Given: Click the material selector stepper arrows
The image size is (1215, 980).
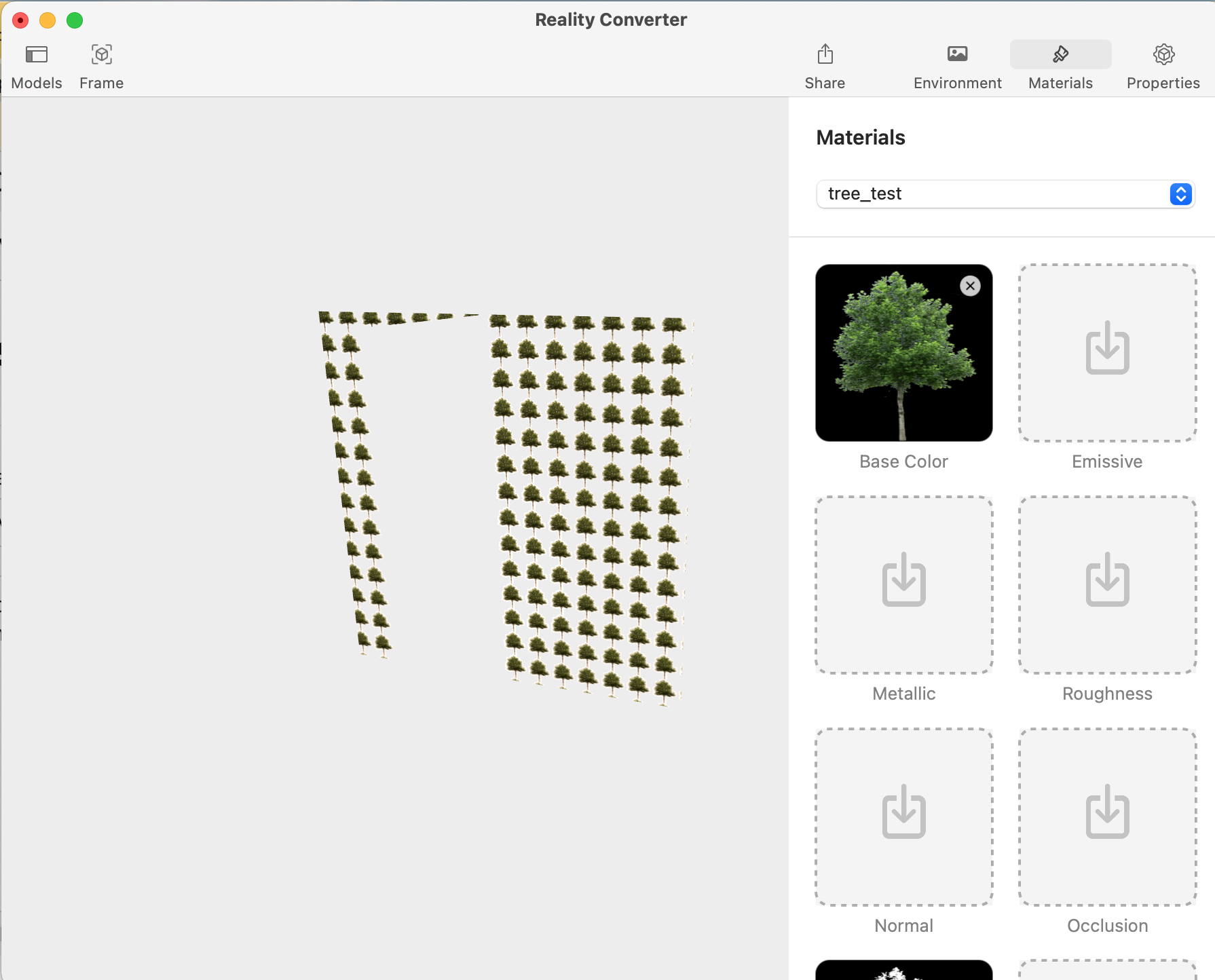Looking at the screenshot, I should click(1180, 194).
